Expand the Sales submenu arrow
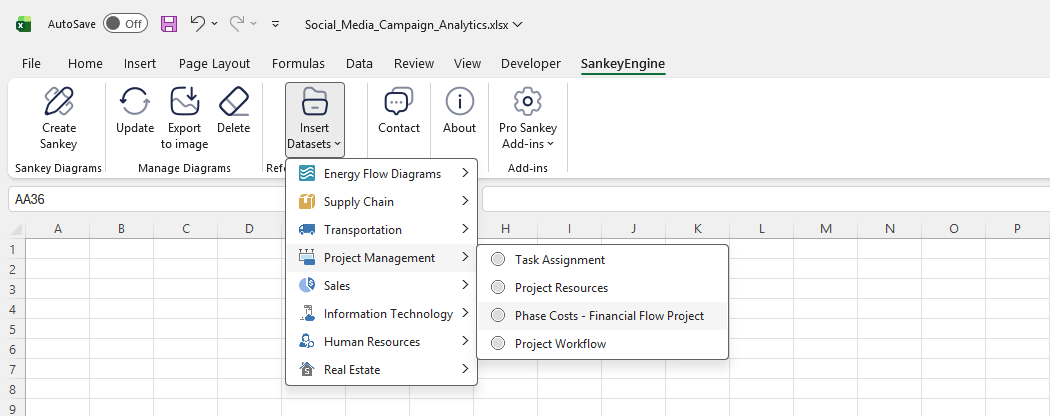Viewport: 1050px width, 416px height. tap(465, 285)
